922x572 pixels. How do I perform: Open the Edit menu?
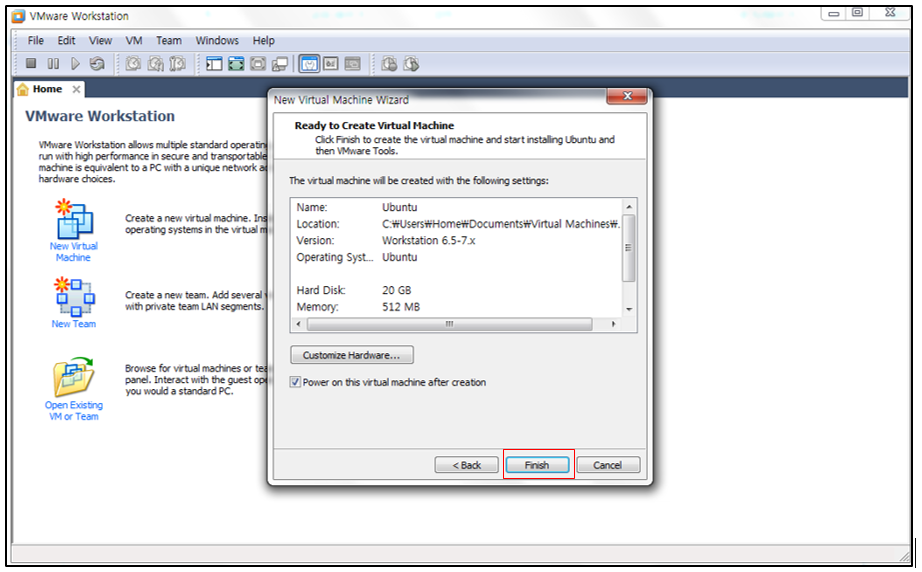point(66,41)
